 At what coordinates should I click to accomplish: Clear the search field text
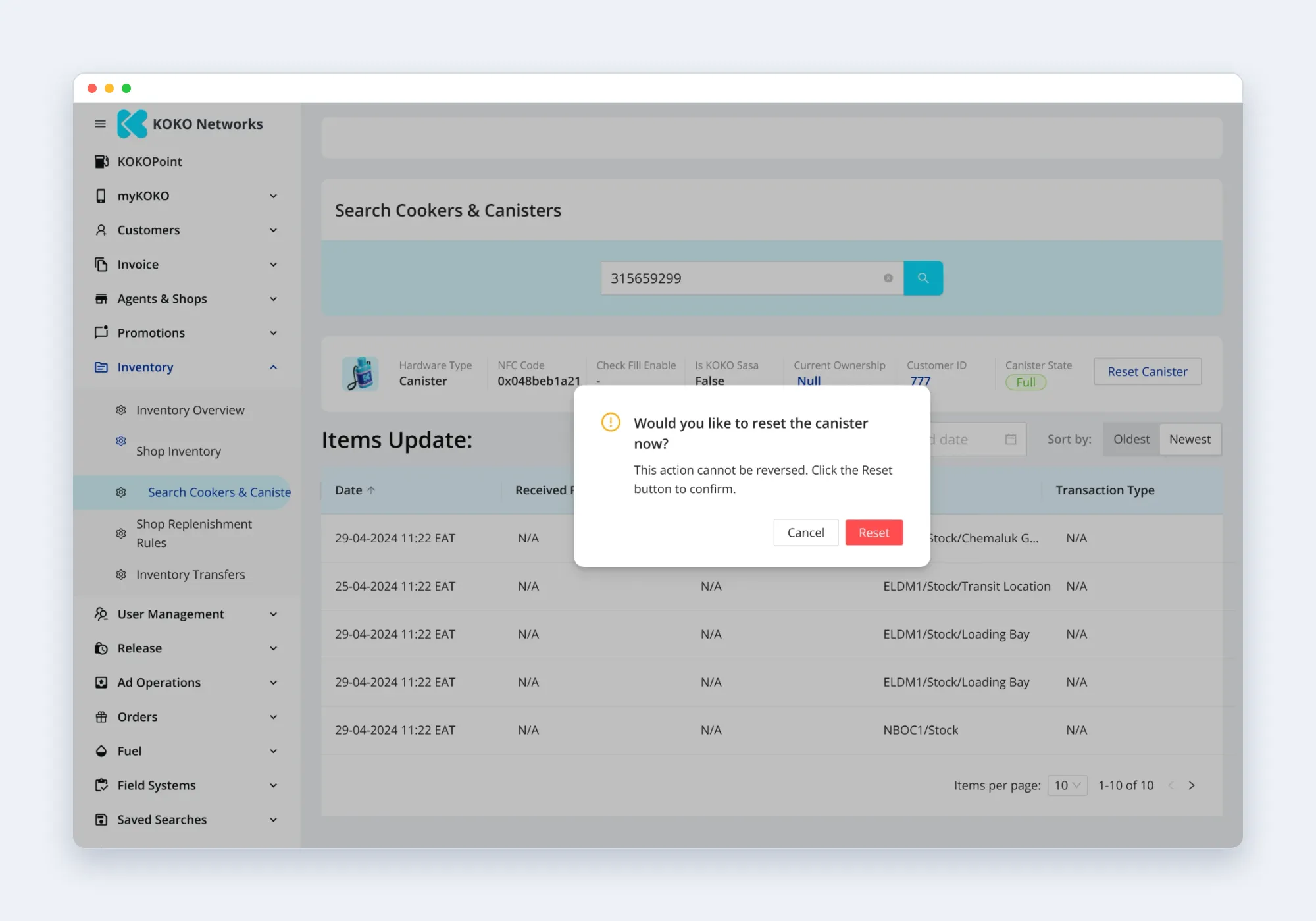(888, 278)
